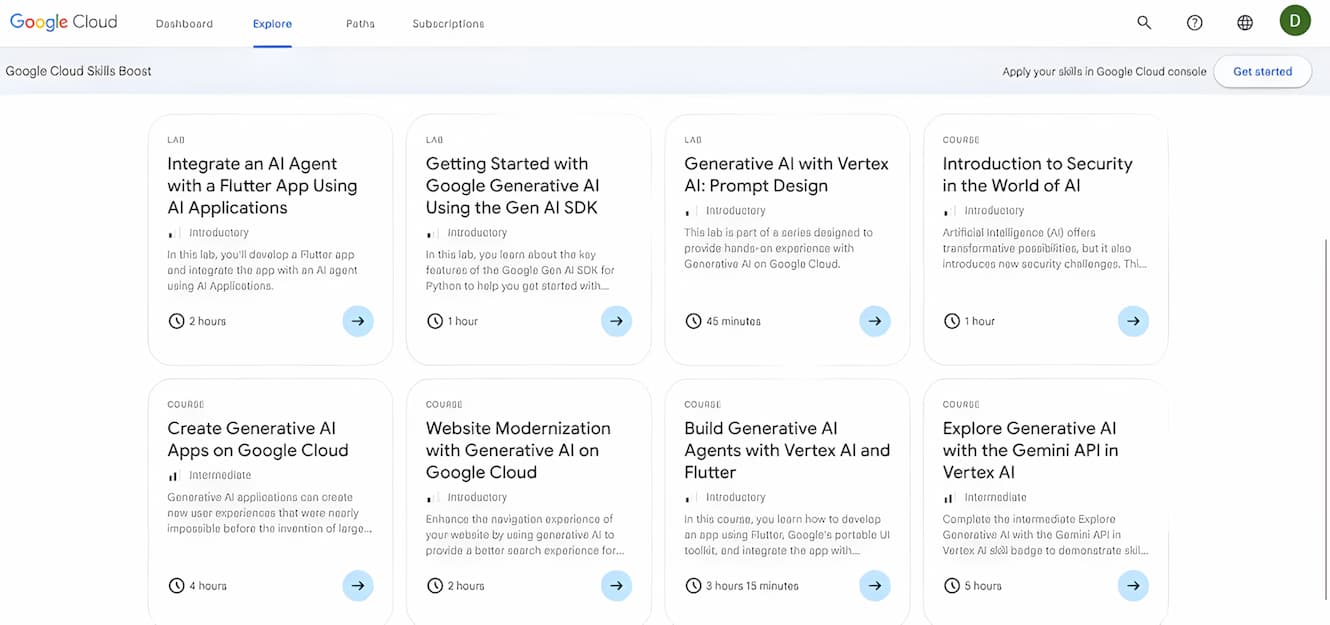Go to the Dashboard tab

[184, 24]
